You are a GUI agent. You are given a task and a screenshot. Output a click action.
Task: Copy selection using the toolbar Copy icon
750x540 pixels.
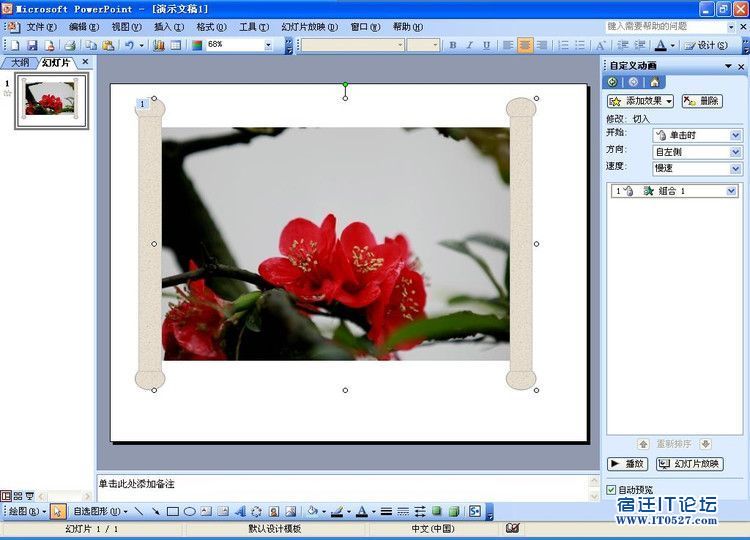click(x=91, y=45)
